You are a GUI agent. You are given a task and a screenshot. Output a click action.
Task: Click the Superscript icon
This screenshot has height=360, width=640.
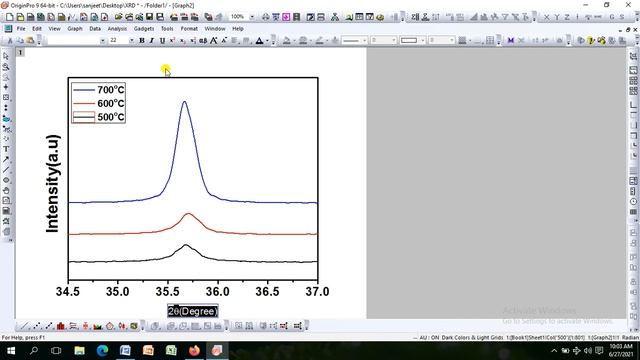click(x=172, y=40)
